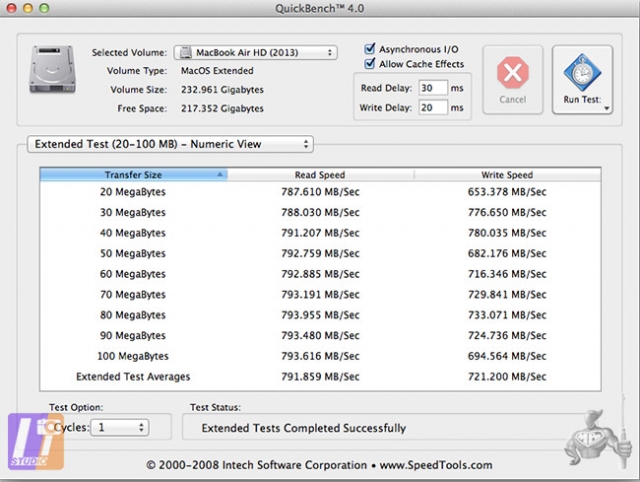Select the 20 MegaBytes row
640x482 pixels.
coord(320,191)
